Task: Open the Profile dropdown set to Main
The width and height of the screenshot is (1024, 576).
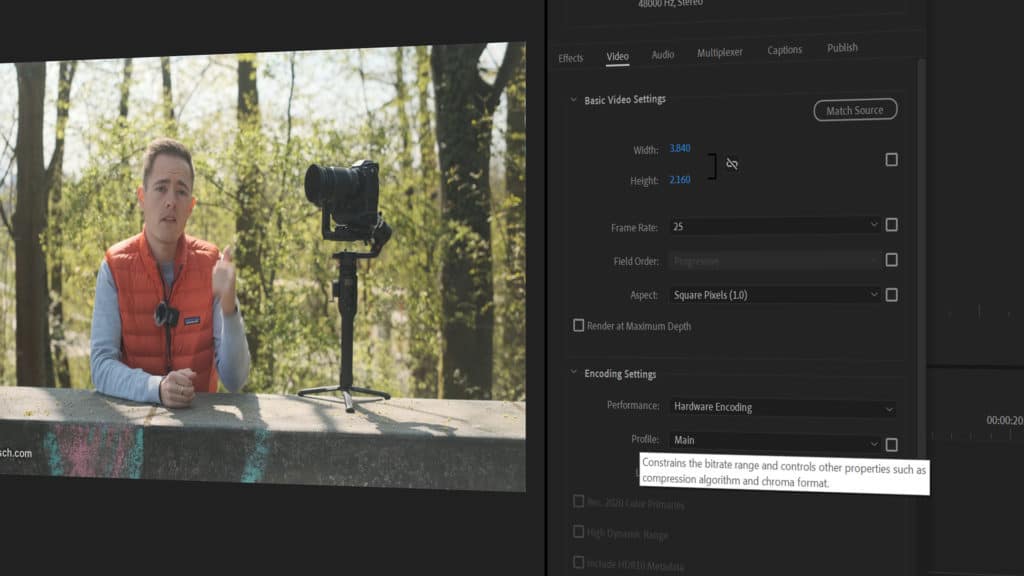Action: (775, 440)
